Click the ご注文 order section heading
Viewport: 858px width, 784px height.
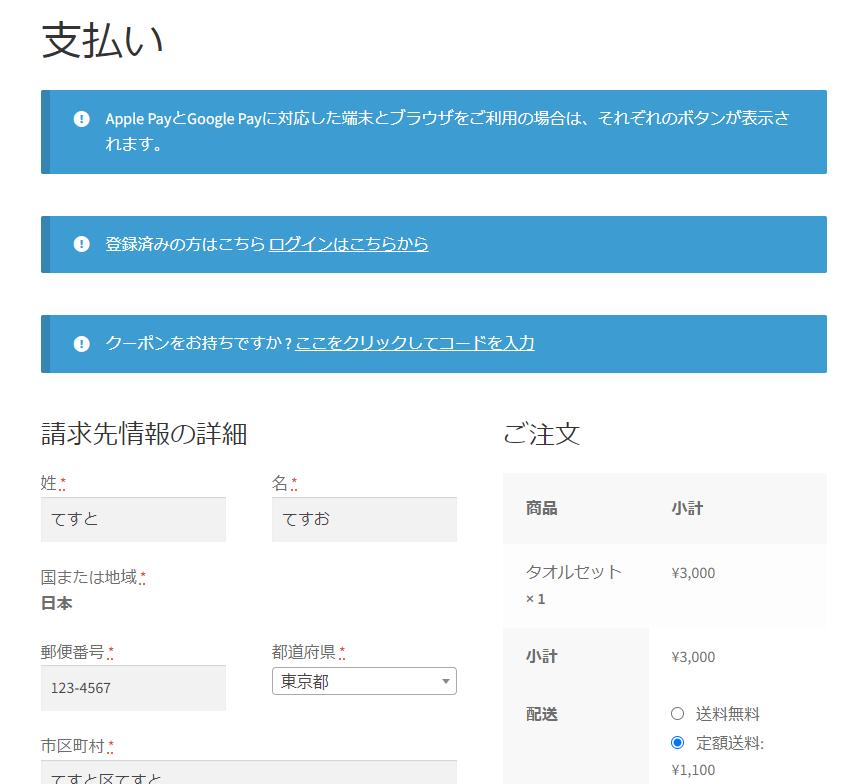pyautogui.click(x=541, y=434)
